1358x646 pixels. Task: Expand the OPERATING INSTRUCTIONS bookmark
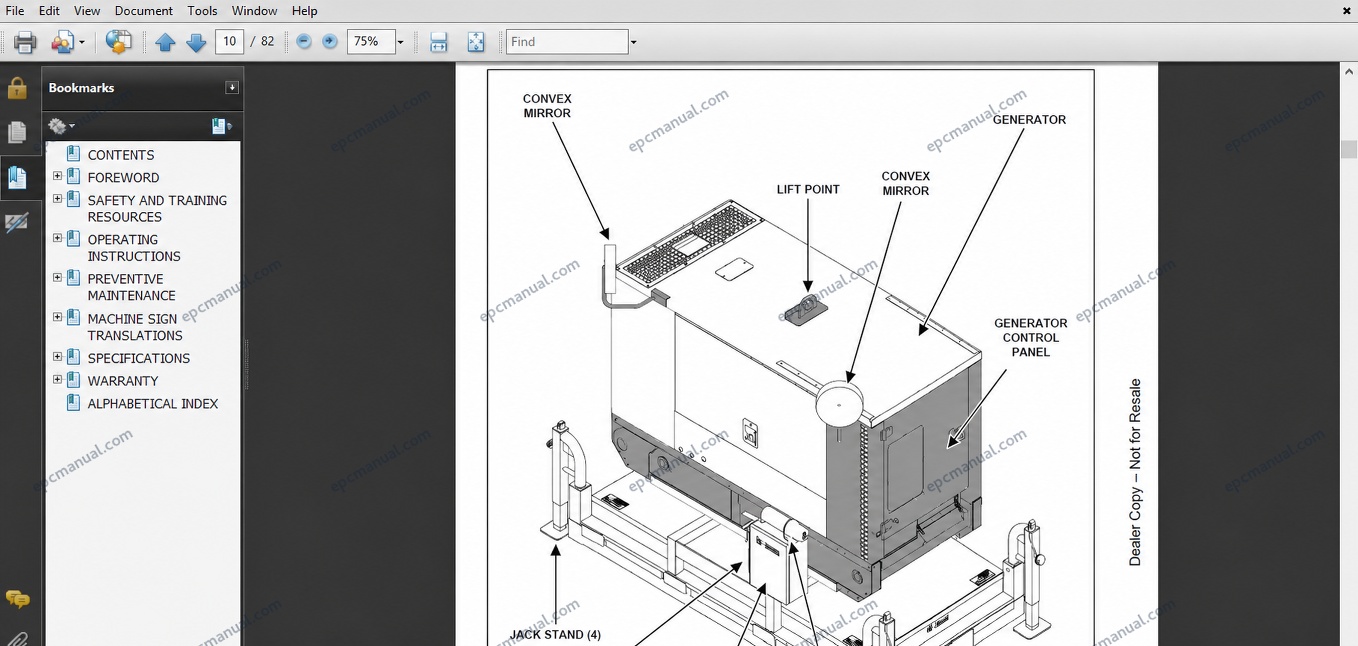57,238
